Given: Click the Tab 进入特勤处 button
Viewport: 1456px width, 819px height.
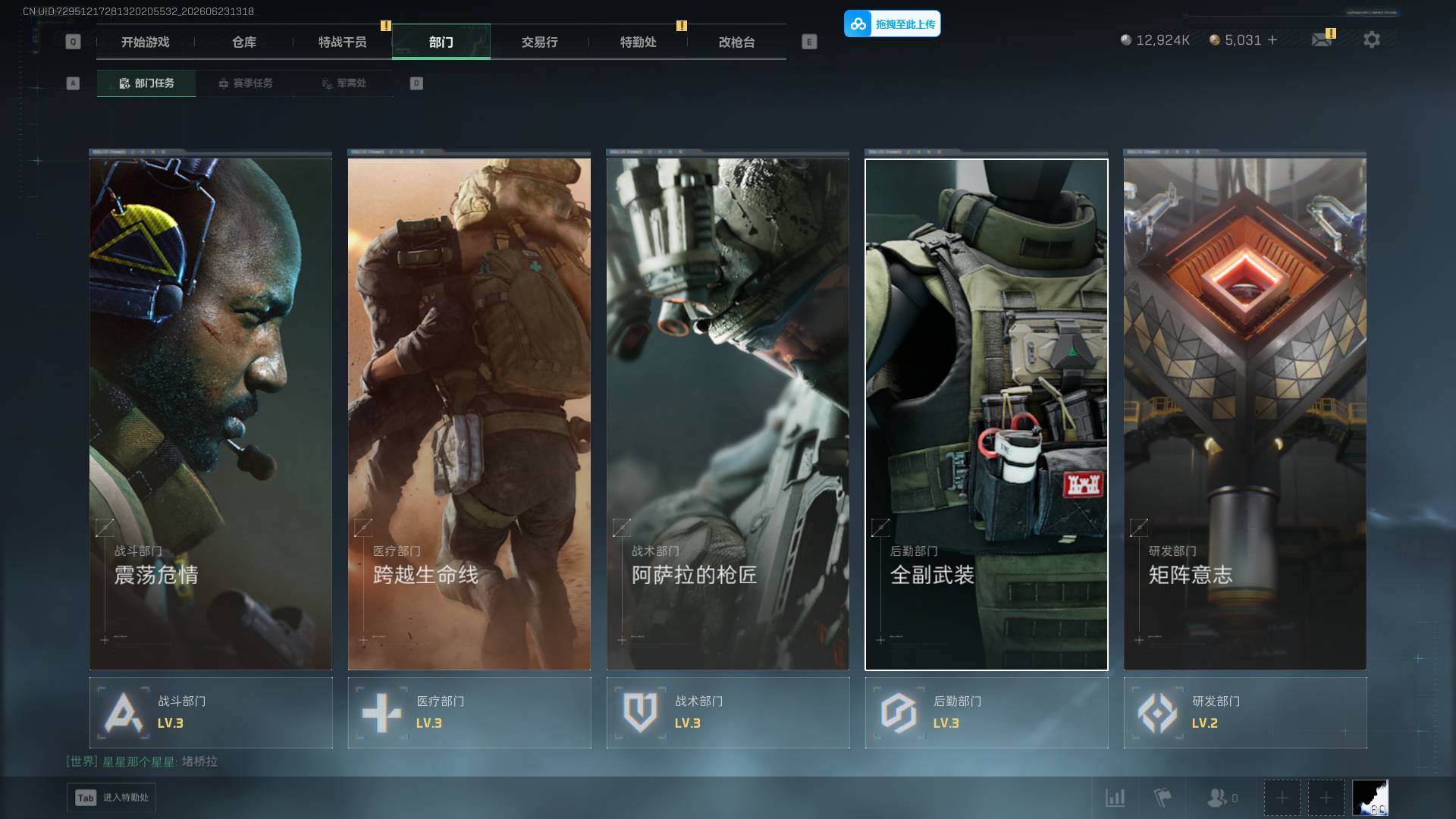Looking at the screenshot, I should coord(111,798).
